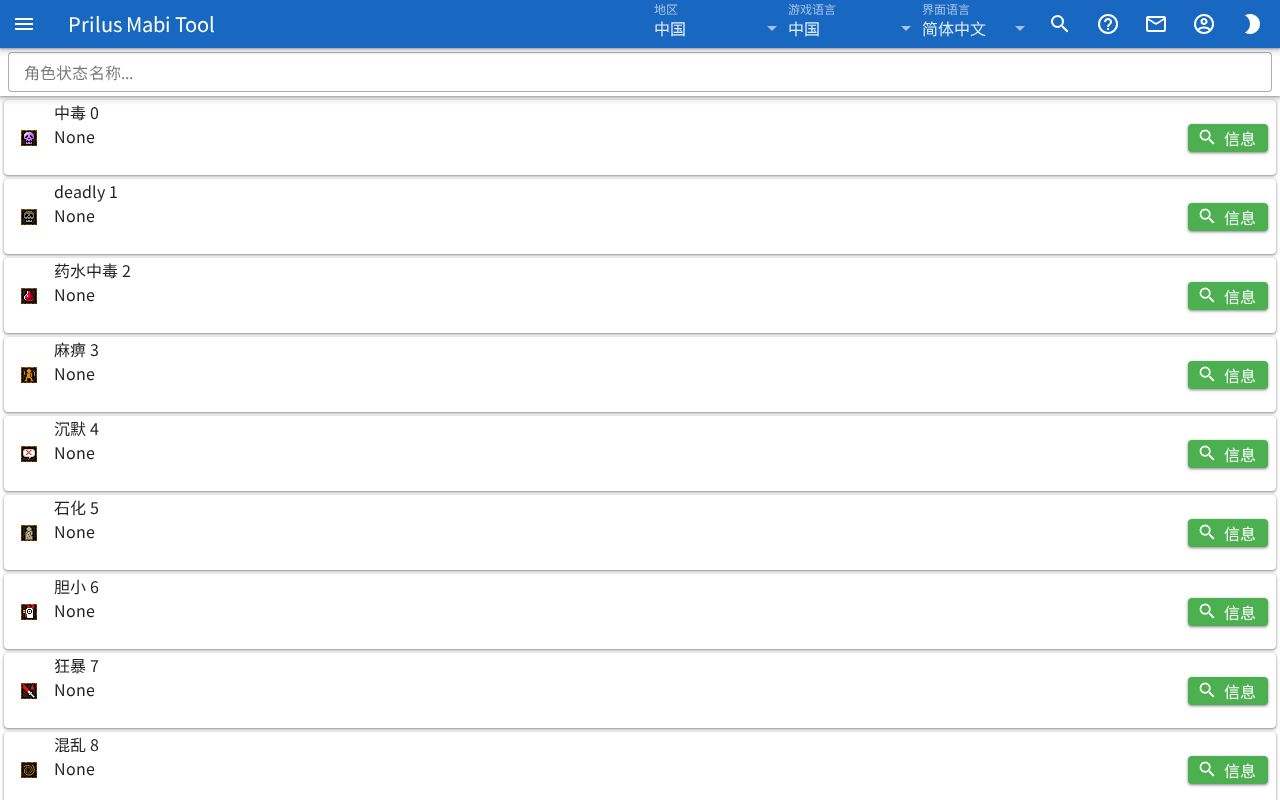Click the 药水中毒 2 potion icon
Viewport: 1280px width, 800px height.
(29, 296)
